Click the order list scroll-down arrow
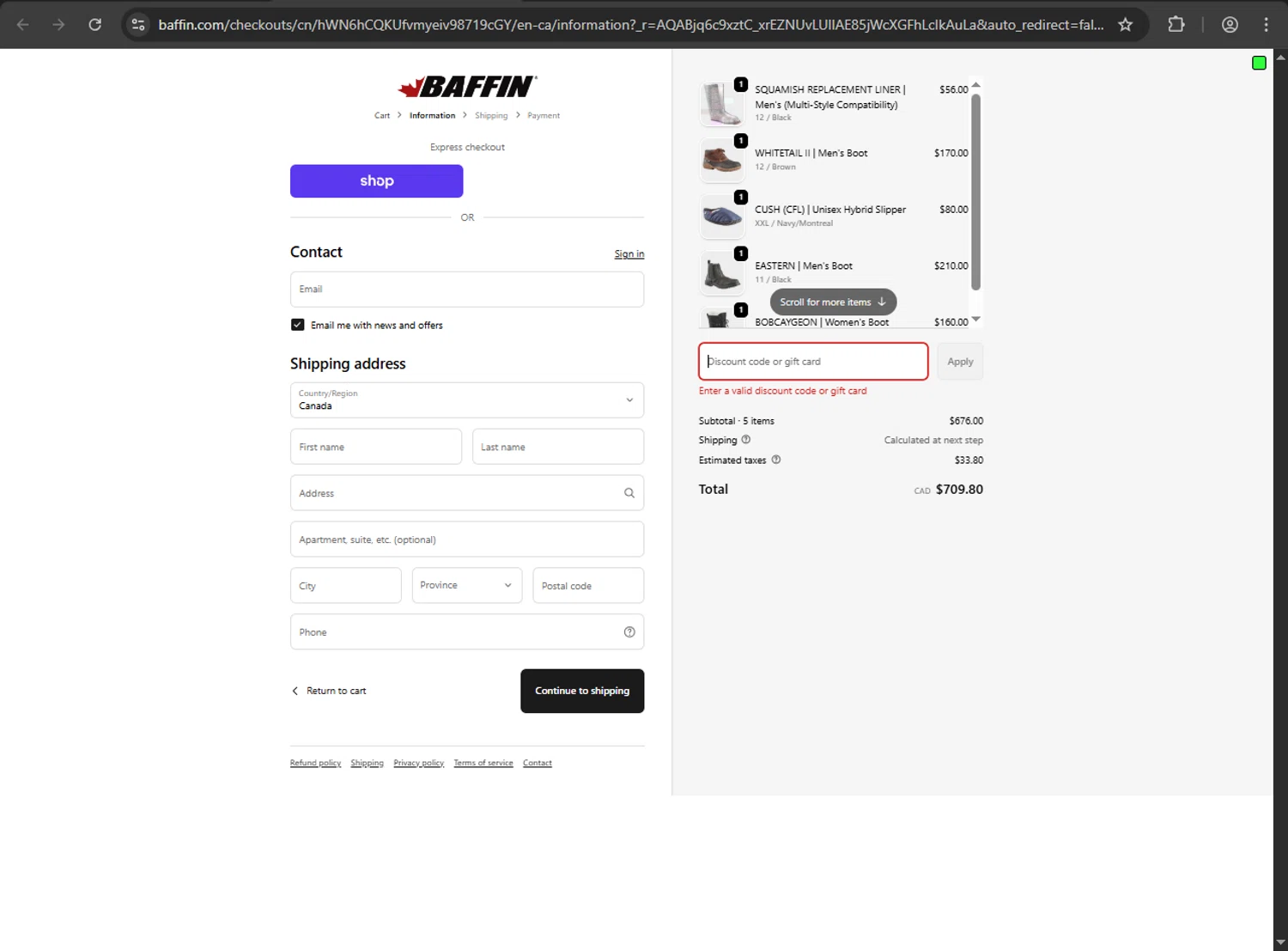1288x951 pixels. [x=975, y=320]
